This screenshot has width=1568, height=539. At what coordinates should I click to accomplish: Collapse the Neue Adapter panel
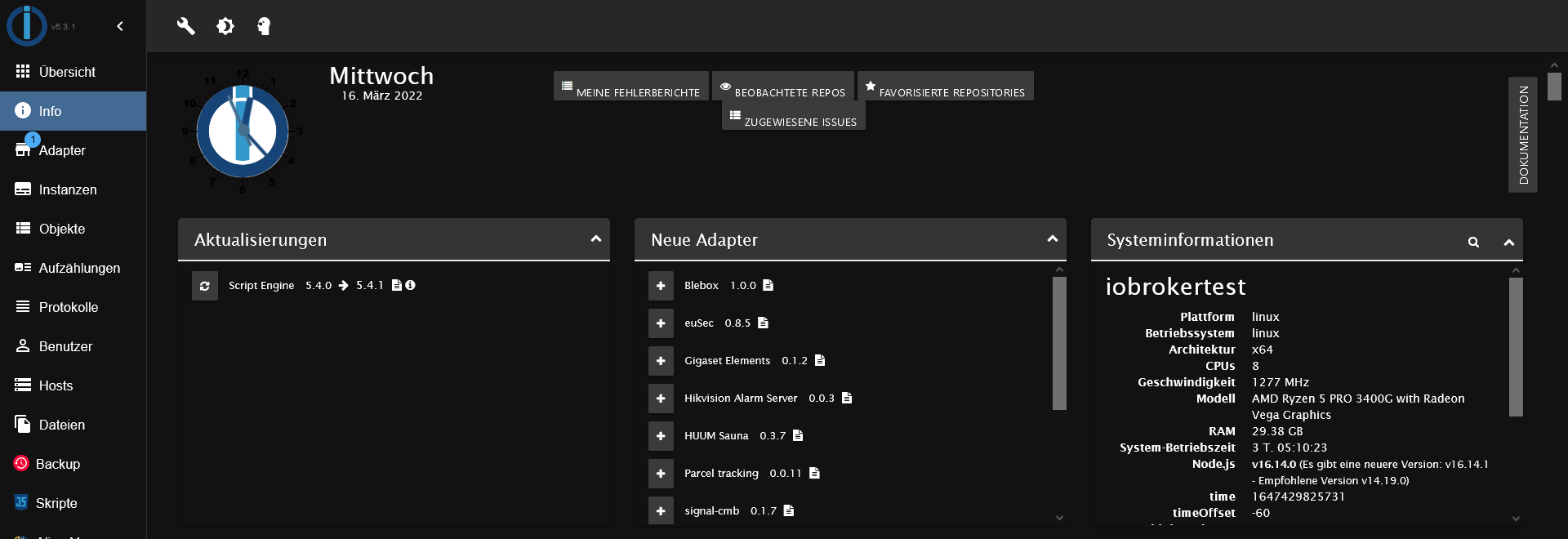click(x=1053, y=239)
